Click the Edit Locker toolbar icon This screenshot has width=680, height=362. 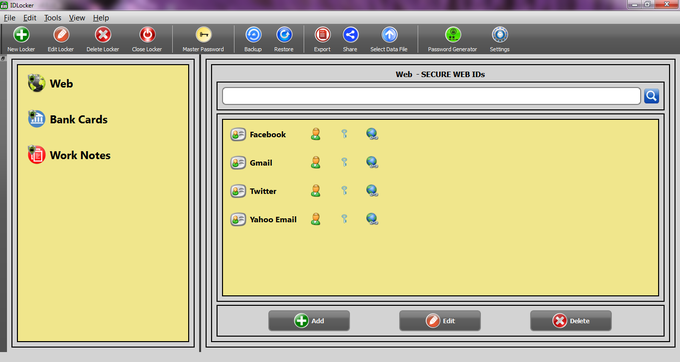tap(61, 35)
